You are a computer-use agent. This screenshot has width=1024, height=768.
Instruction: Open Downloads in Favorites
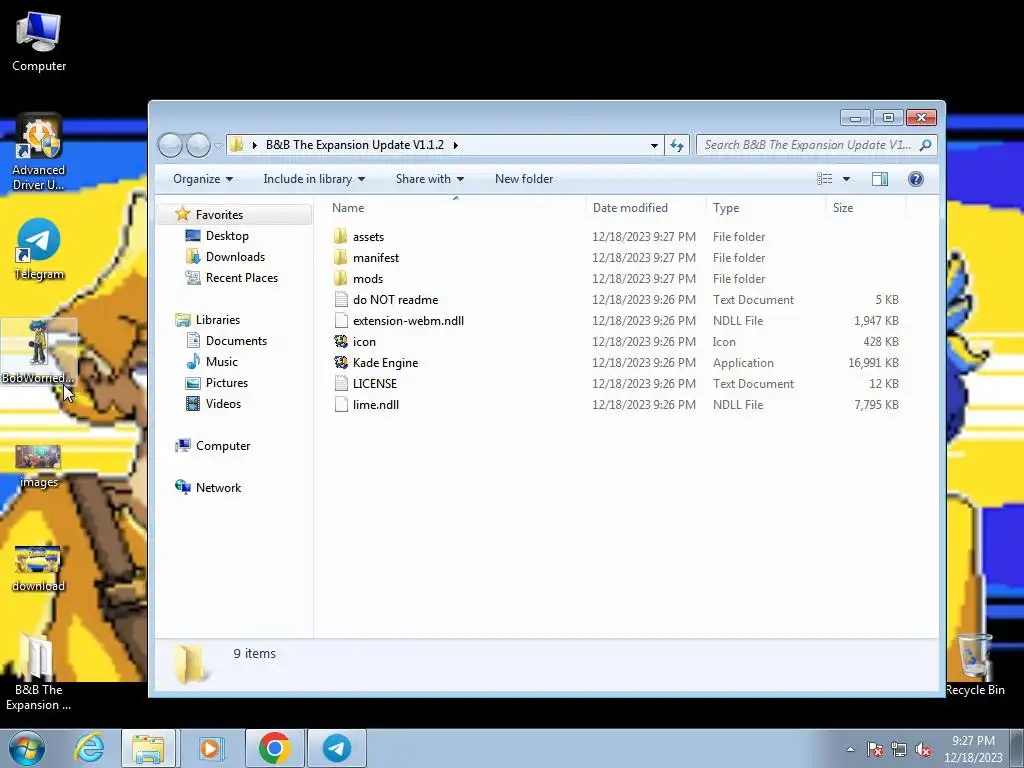coord(235,257)
